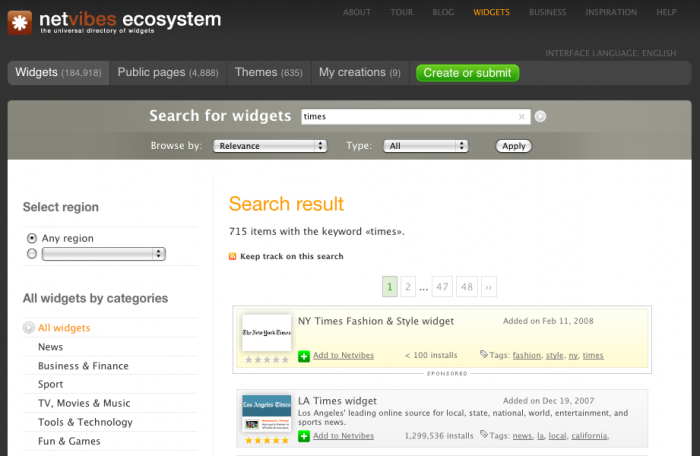Click the la tag link
Viewport: 700px width, 456px height.
540,436
